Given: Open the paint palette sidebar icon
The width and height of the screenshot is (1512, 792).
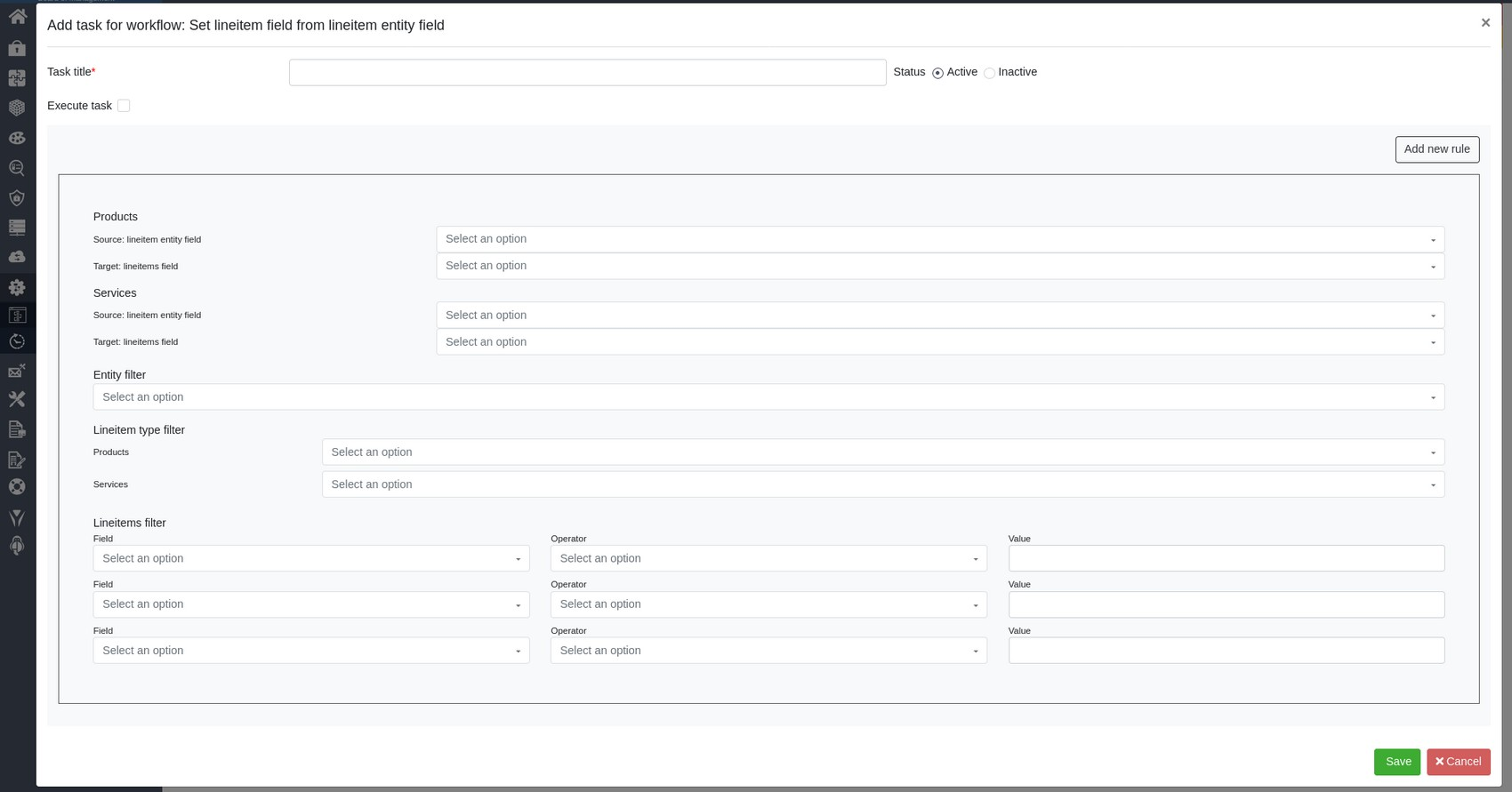Looking at the screenshot, I should pos(17,138).
